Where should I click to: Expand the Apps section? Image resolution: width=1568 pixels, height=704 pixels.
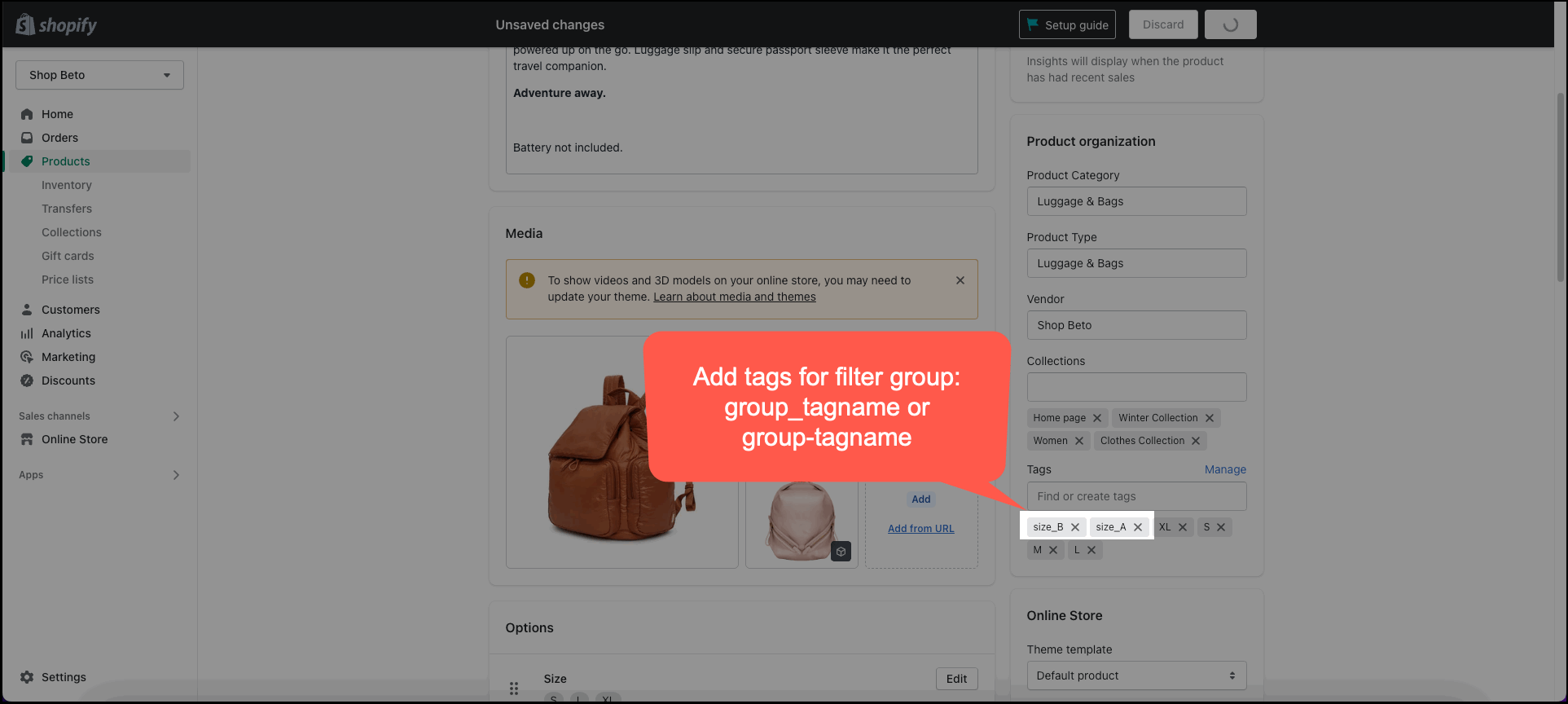176,475
